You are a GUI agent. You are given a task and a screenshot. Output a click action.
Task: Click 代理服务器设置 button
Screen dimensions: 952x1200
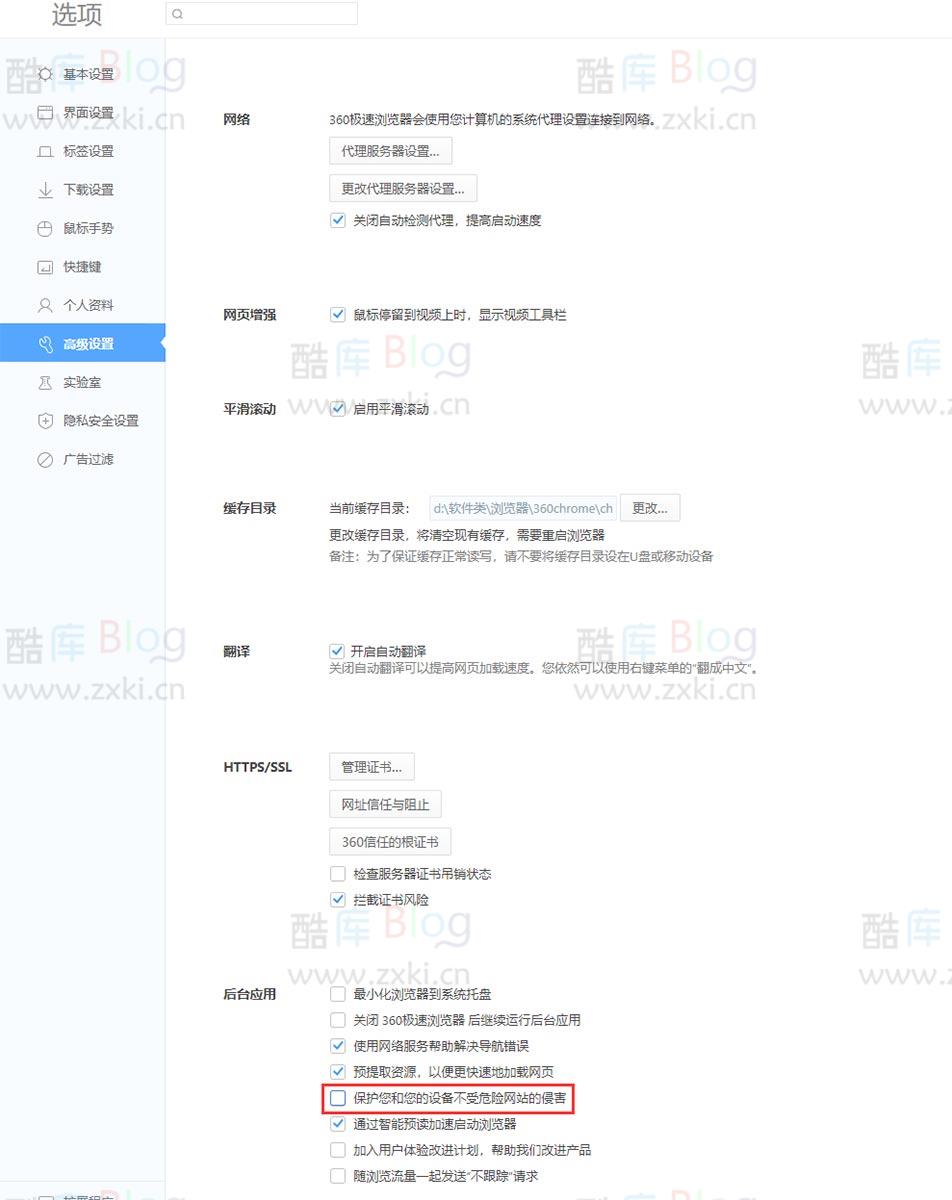(x=389, y=150)
